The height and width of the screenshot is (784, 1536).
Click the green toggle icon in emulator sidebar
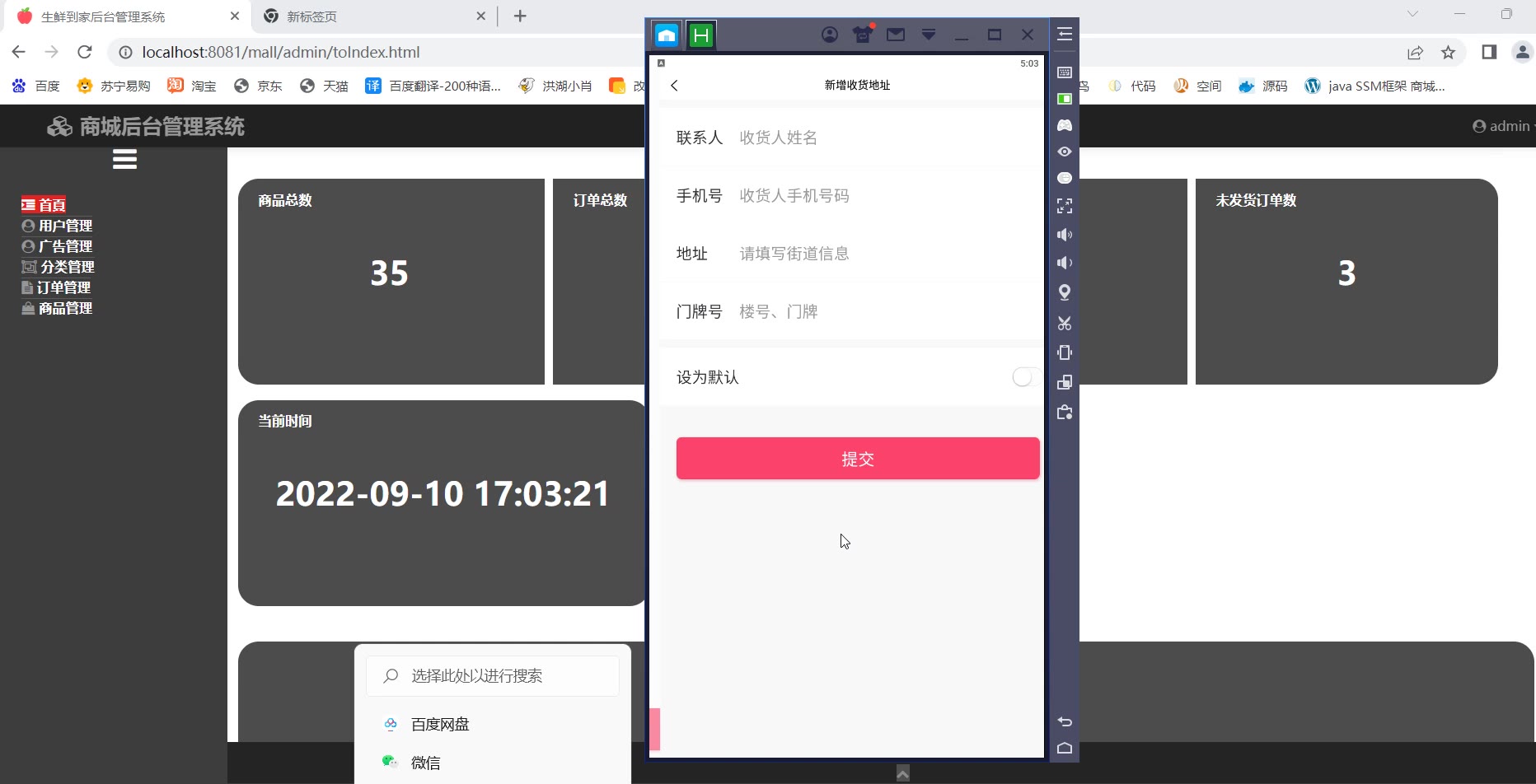pos(1065,99)
